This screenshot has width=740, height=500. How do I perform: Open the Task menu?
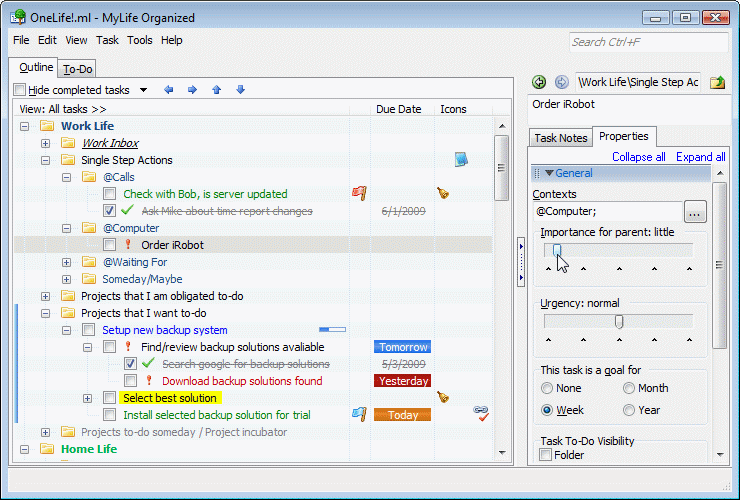pyautogui.click(x=107, y=40)
